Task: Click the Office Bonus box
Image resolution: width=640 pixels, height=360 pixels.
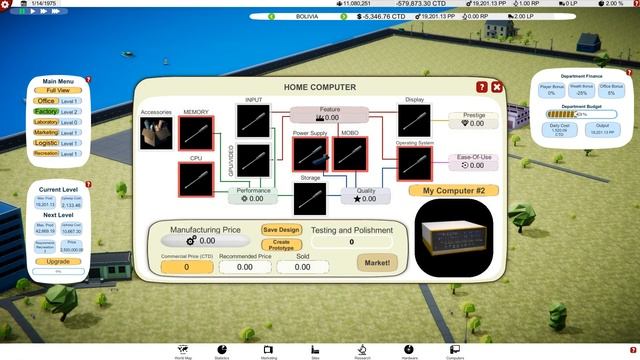Action: coord(611,90)
